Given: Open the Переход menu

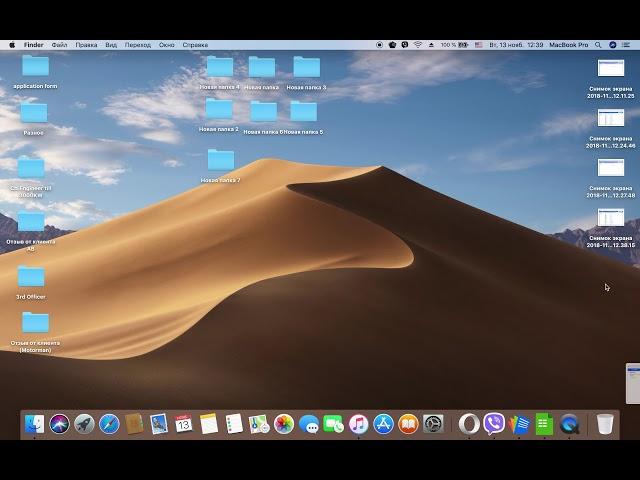Looking at the screenshot, I should [x=138, y=45].
